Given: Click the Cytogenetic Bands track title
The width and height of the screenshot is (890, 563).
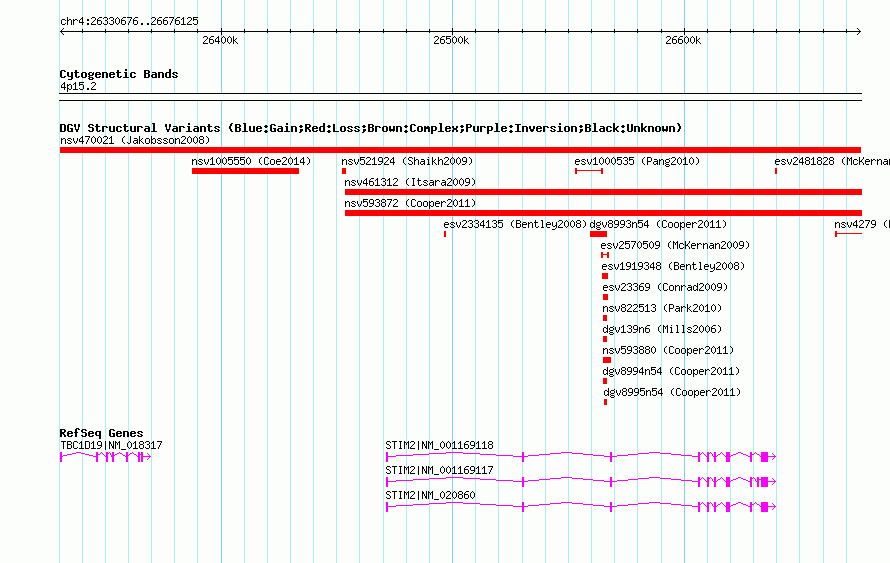Looking at the screenshot, I should click(119, 74).
